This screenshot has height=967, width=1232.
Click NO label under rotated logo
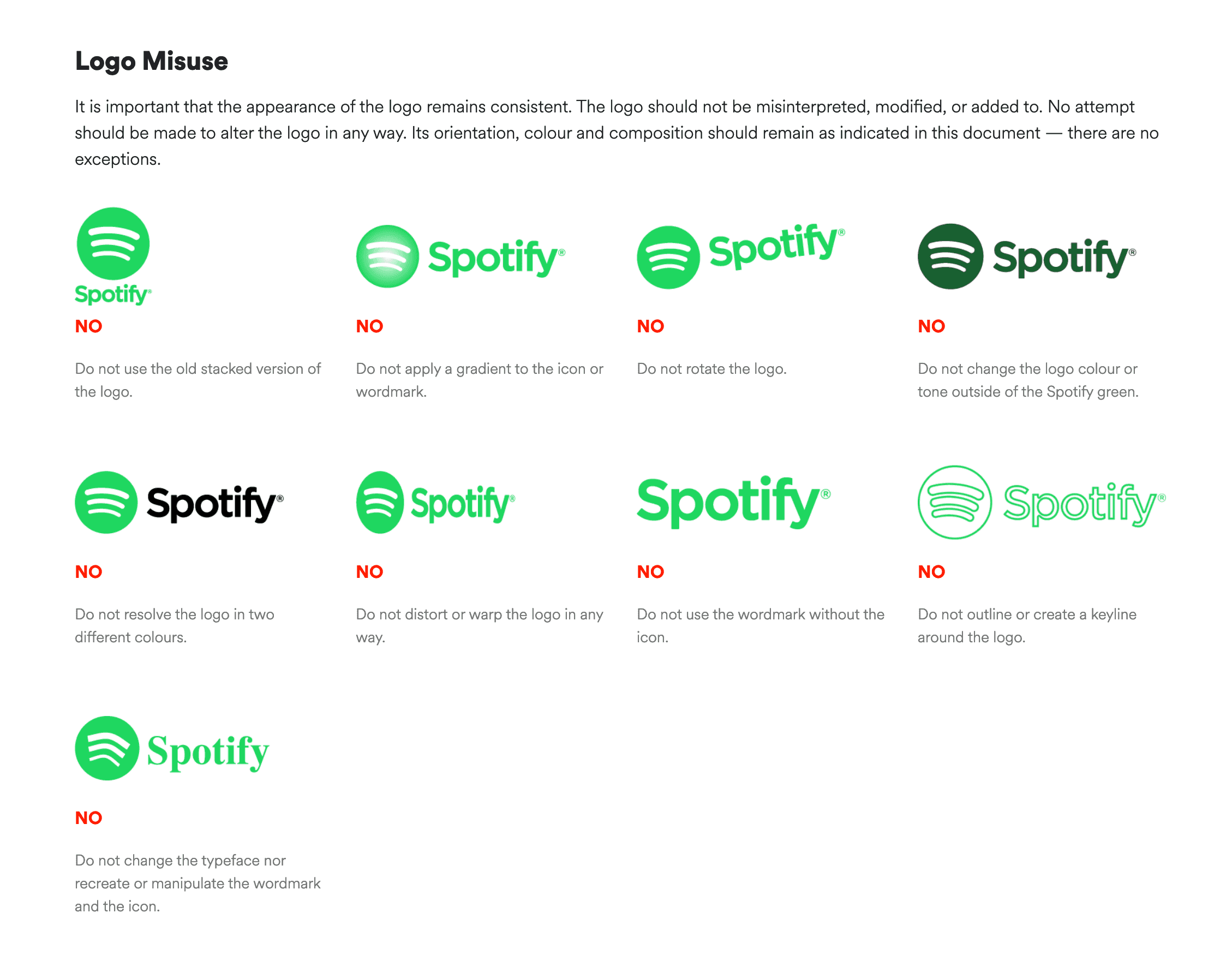pyautogui.click(x=650, y=326)
